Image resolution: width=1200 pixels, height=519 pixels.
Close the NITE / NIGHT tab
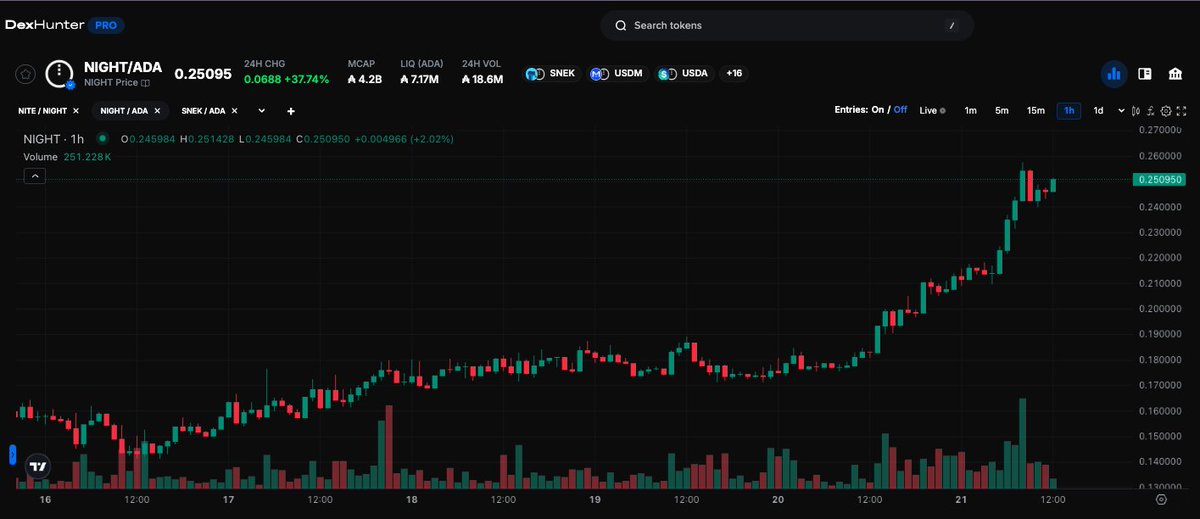[76, 111]
